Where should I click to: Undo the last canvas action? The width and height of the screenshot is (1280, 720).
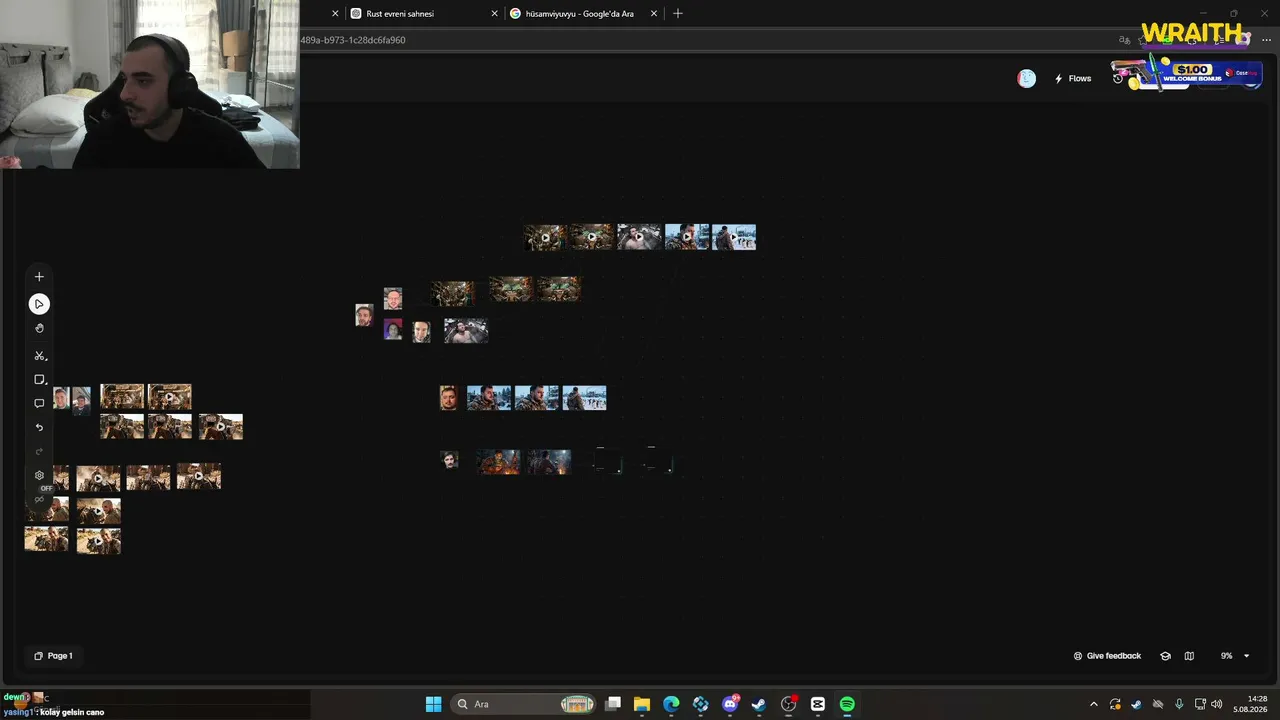(x=39, y=428)
